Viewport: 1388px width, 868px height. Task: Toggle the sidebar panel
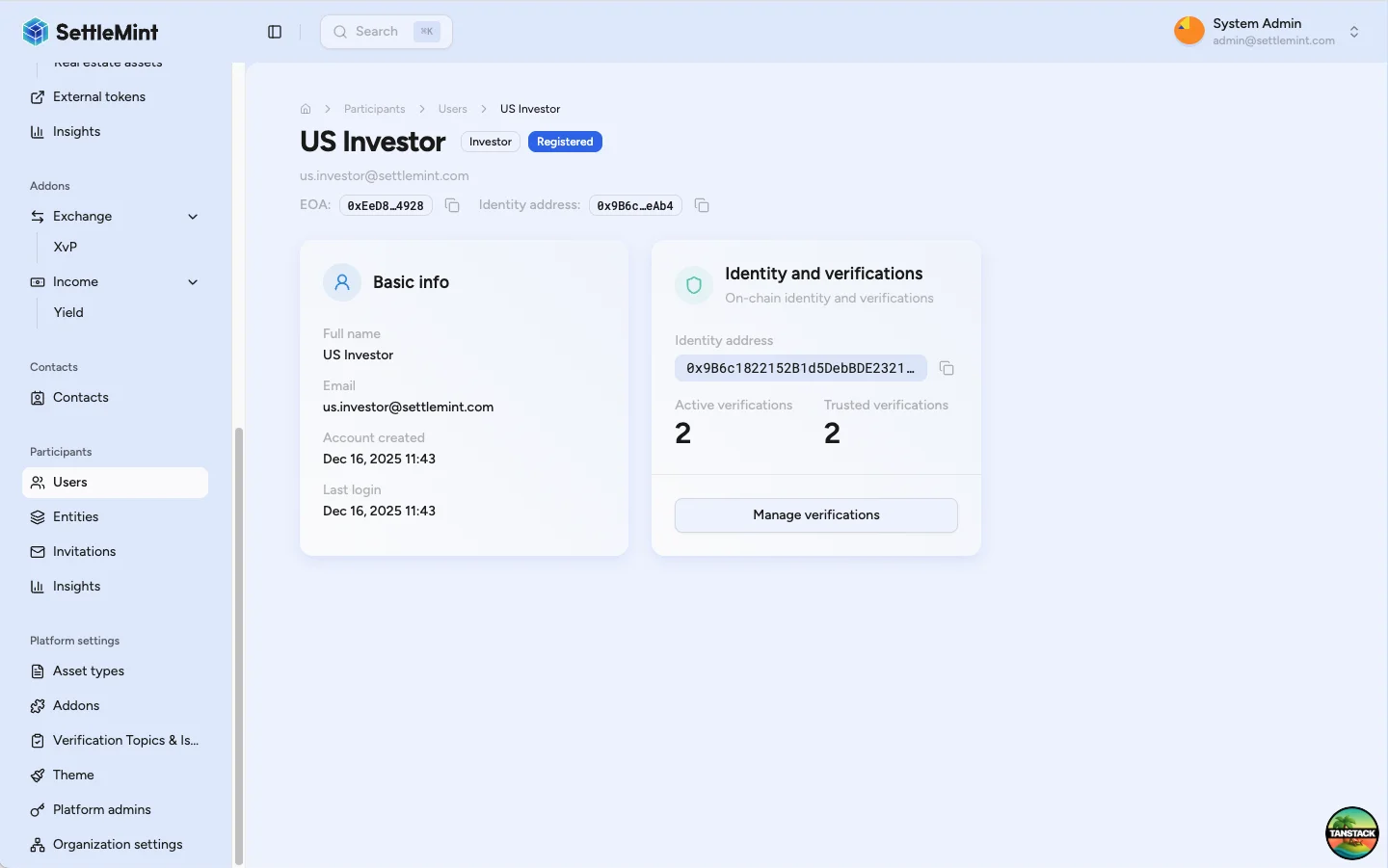tap(275, 32)
